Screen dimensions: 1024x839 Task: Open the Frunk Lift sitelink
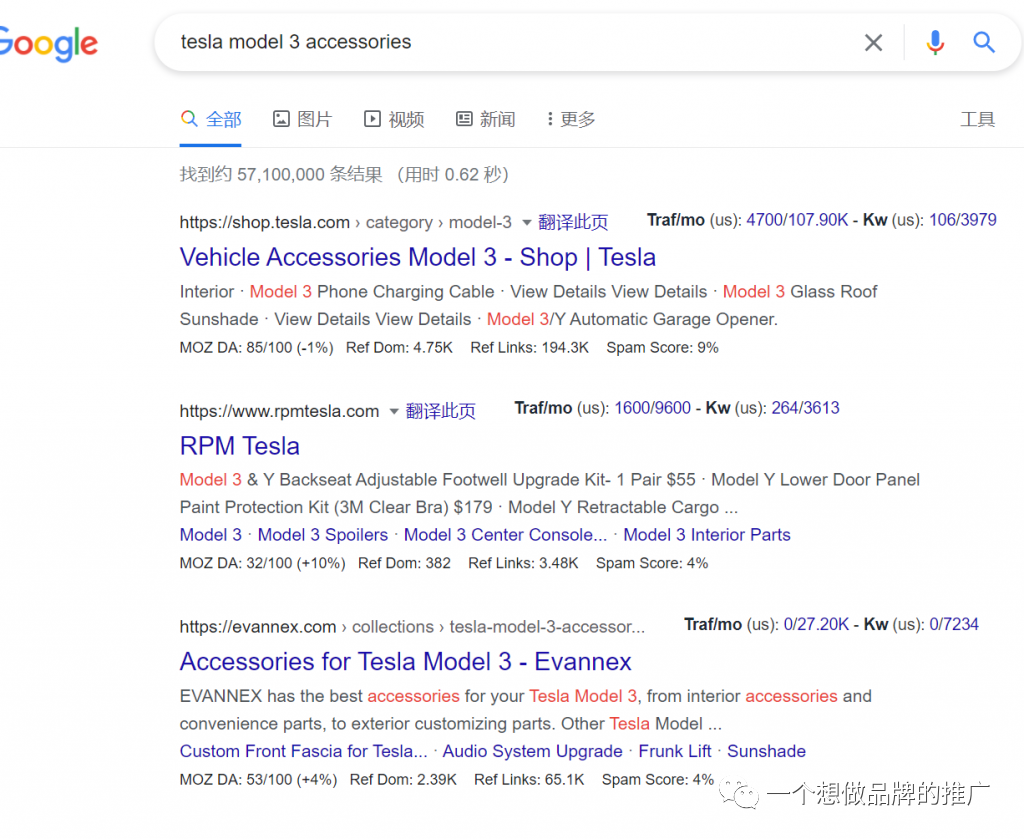[675, 752]
